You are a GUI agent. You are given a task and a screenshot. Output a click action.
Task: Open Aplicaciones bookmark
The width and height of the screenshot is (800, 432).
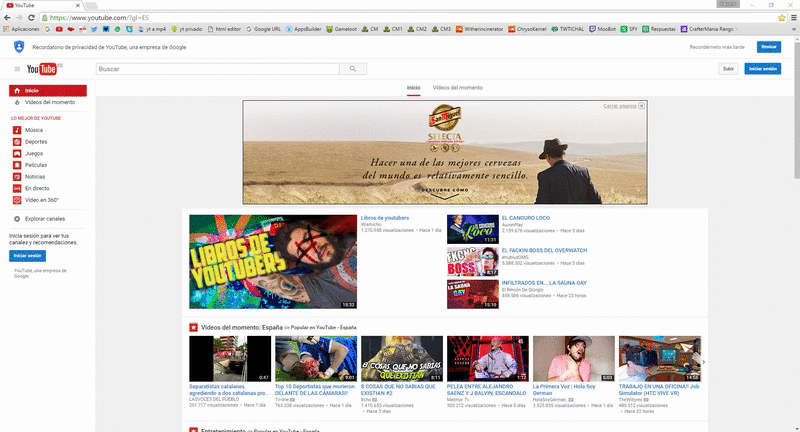(21, 29)
